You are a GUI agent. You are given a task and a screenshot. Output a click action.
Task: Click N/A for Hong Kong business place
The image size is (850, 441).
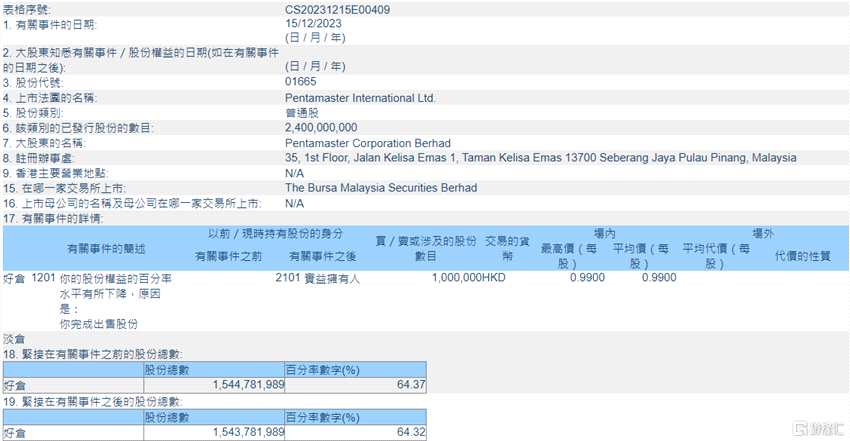(x=294, y=173)
